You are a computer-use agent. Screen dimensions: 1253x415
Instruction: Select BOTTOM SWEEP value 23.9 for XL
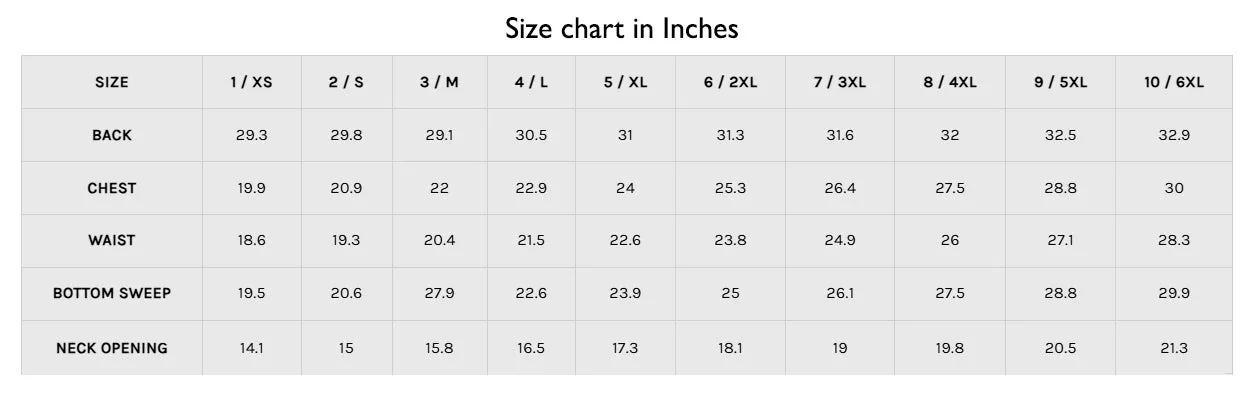pyautogui.click(x=625, y=293)
